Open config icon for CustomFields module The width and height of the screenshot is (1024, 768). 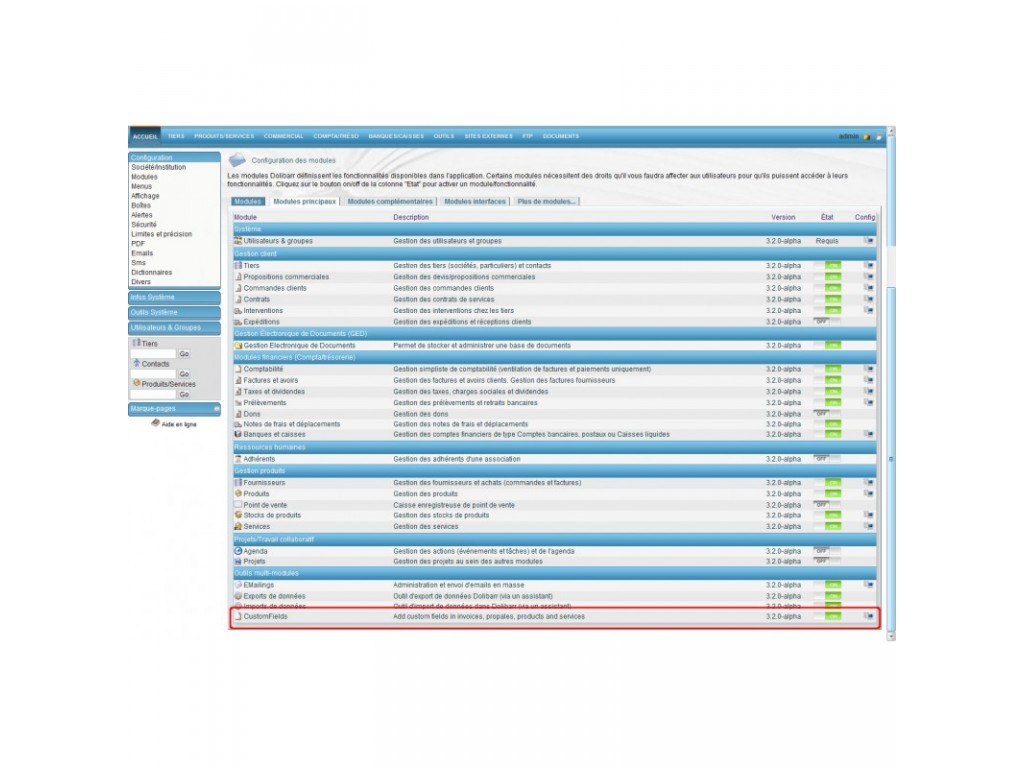pos(869,616)
